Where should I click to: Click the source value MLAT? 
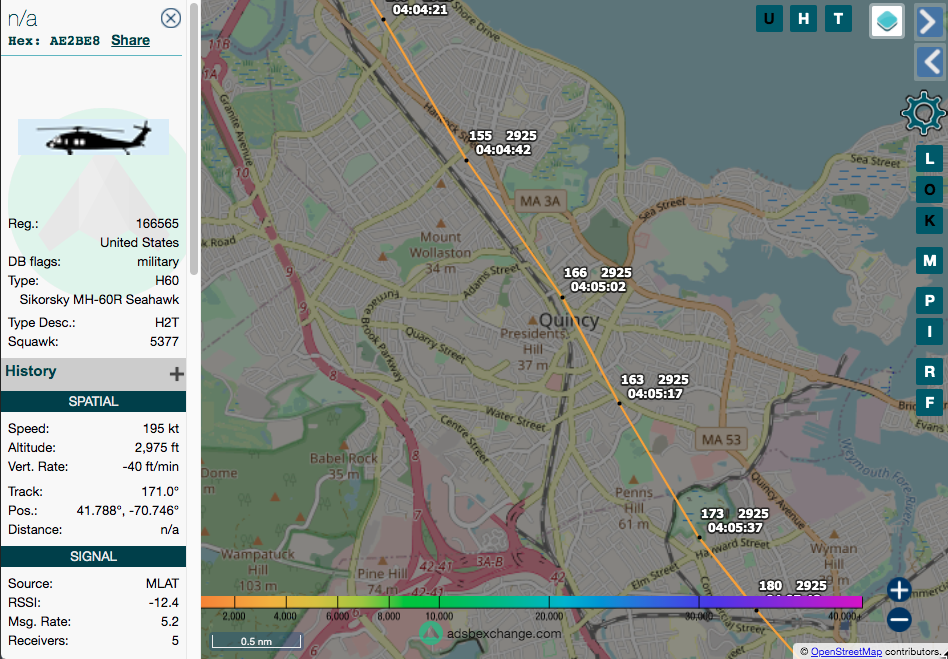coord(162,583)
